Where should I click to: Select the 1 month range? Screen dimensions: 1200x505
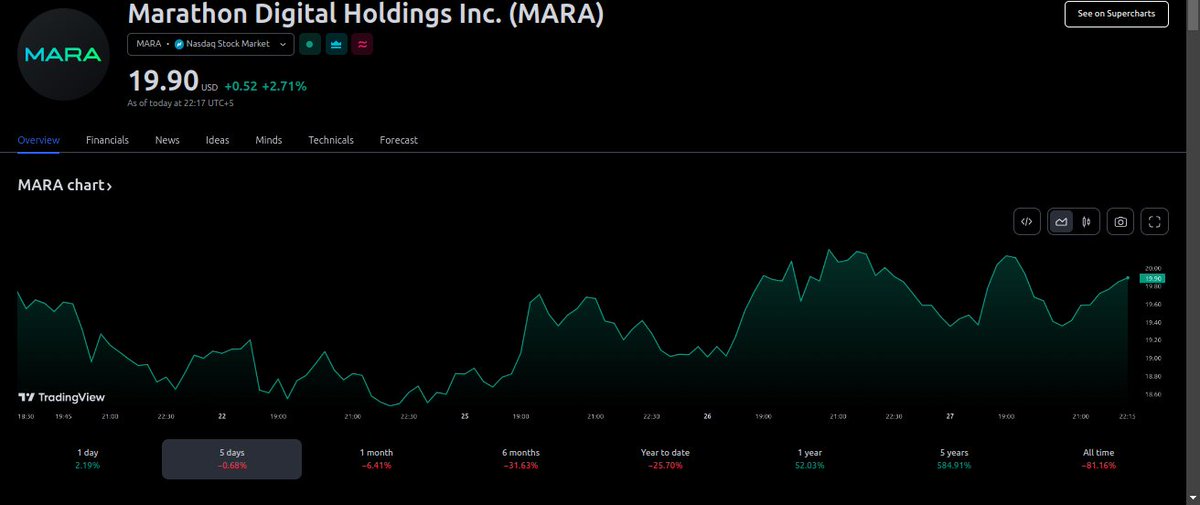[x=377, y=459]
